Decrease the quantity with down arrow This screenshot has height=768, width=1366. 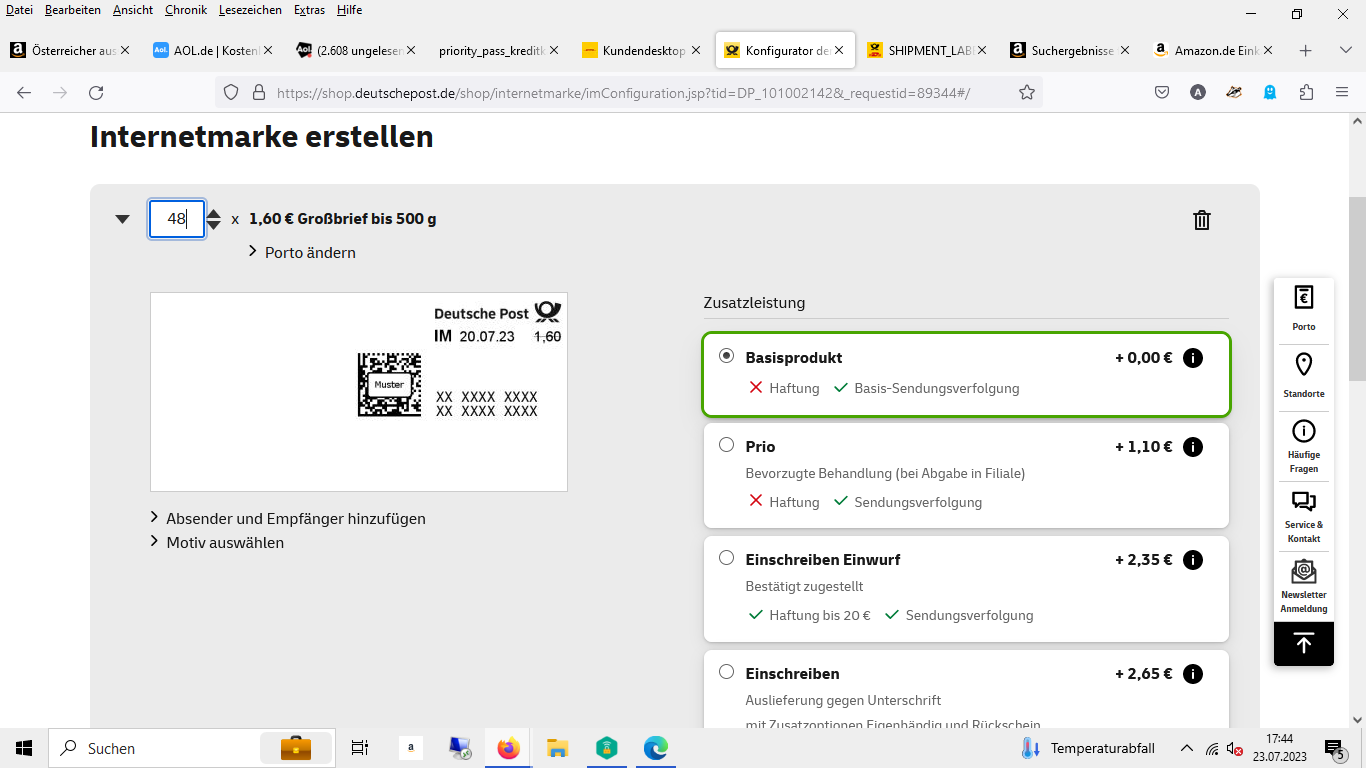pos(213,226)
